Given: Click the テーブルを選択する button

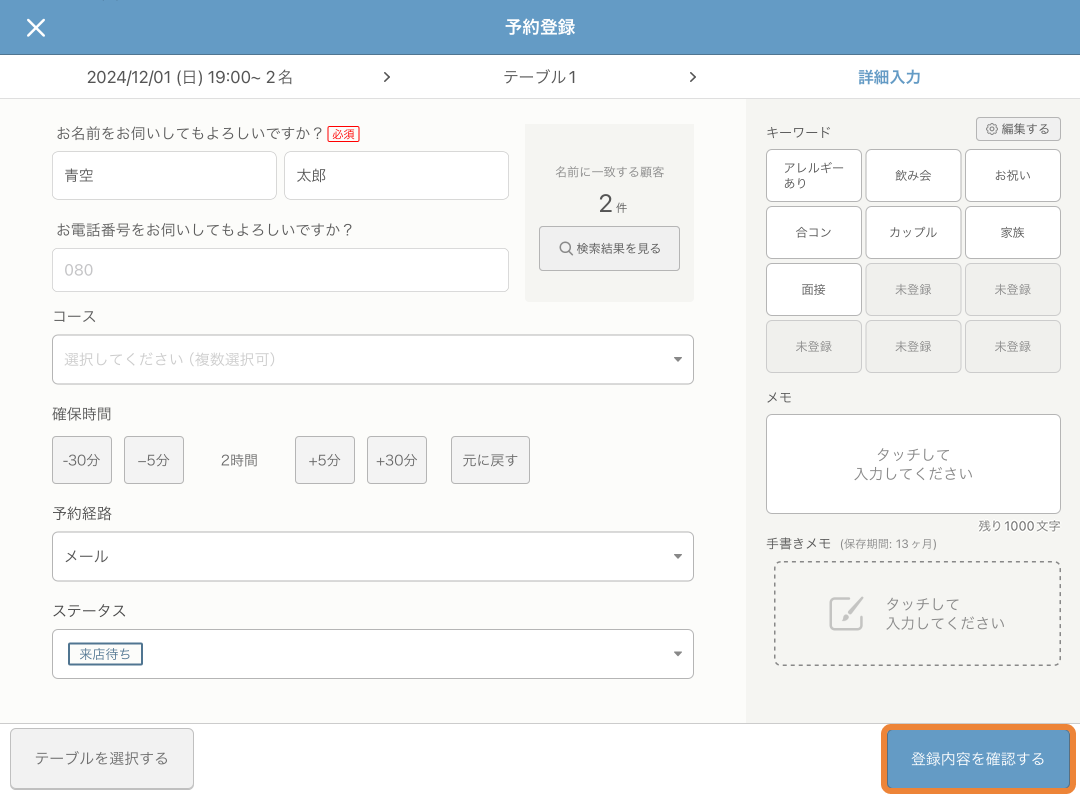Looking at the screenshot, I should pos(101,758).
